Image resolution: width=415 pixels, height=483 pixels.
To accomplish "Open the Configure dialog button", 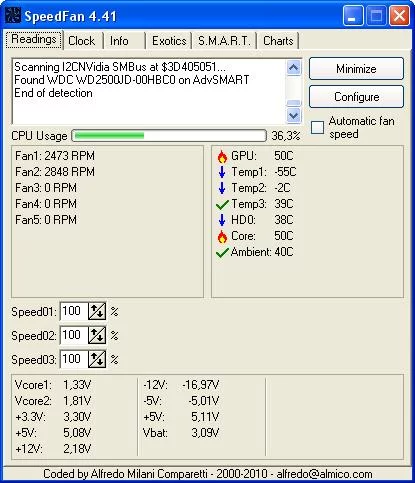I will [x=356, y=97].
